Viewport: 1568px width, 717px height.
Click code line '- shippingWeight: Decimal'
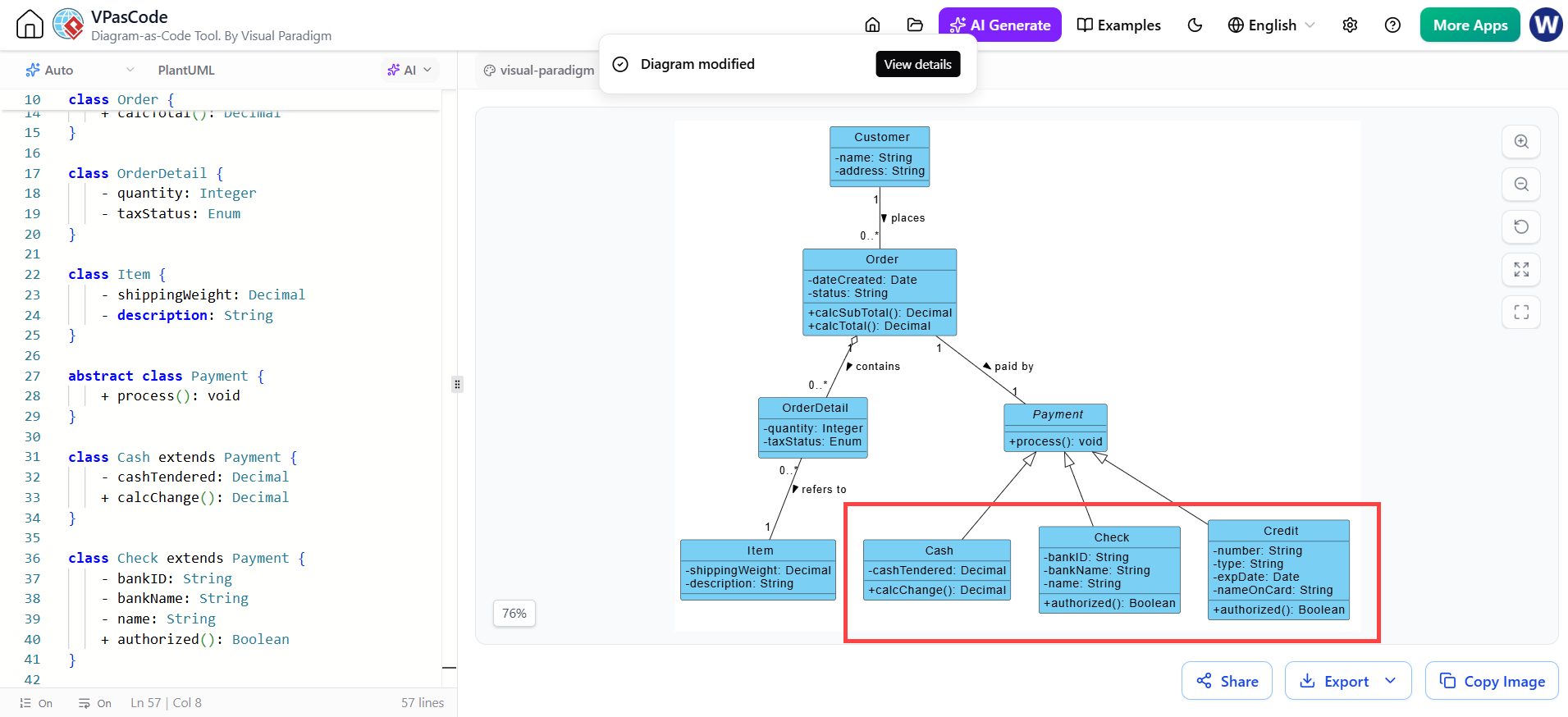203,295
